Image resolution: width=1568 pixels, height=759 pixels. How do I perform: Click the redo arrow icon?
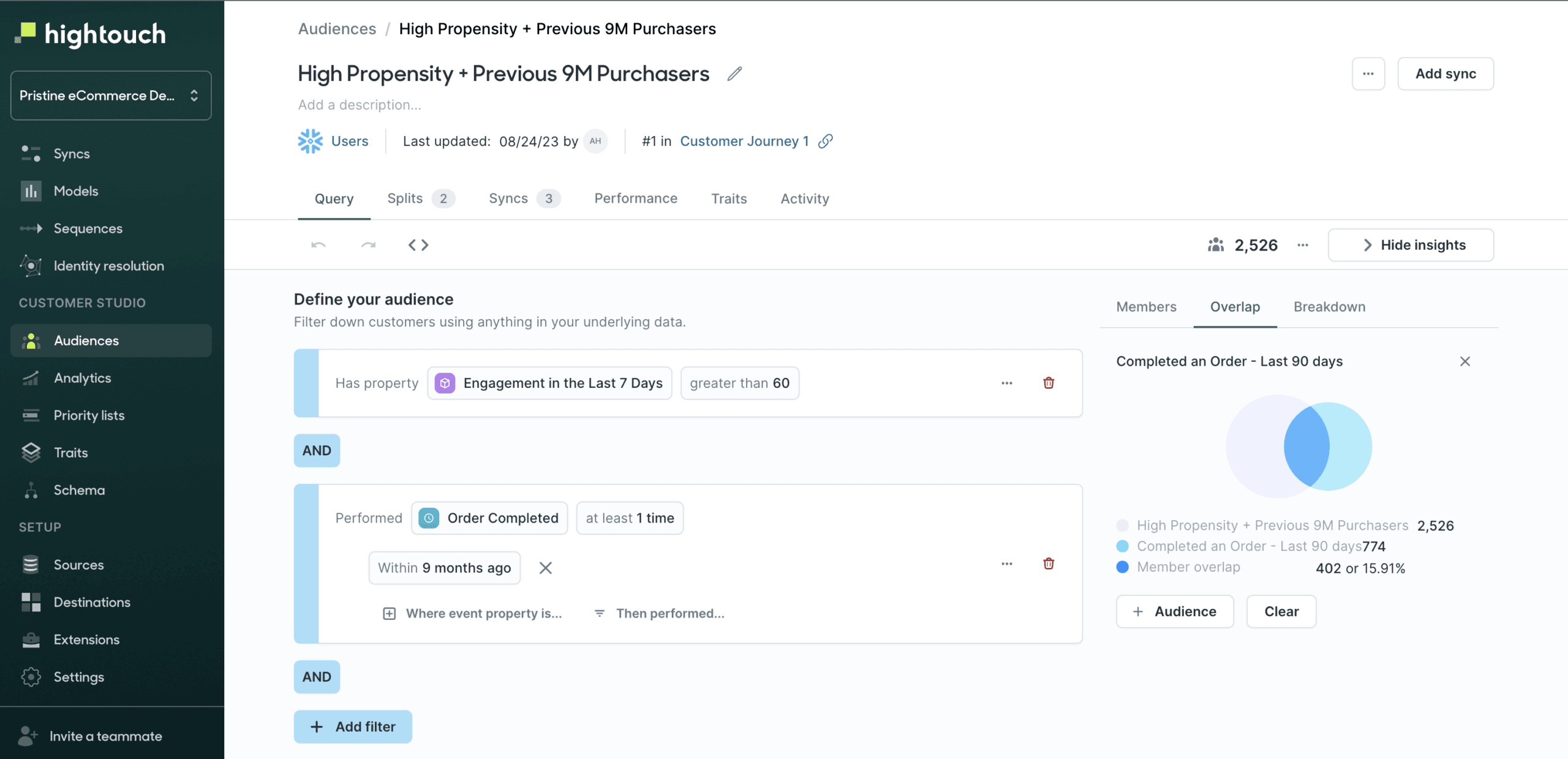point(368,245)
